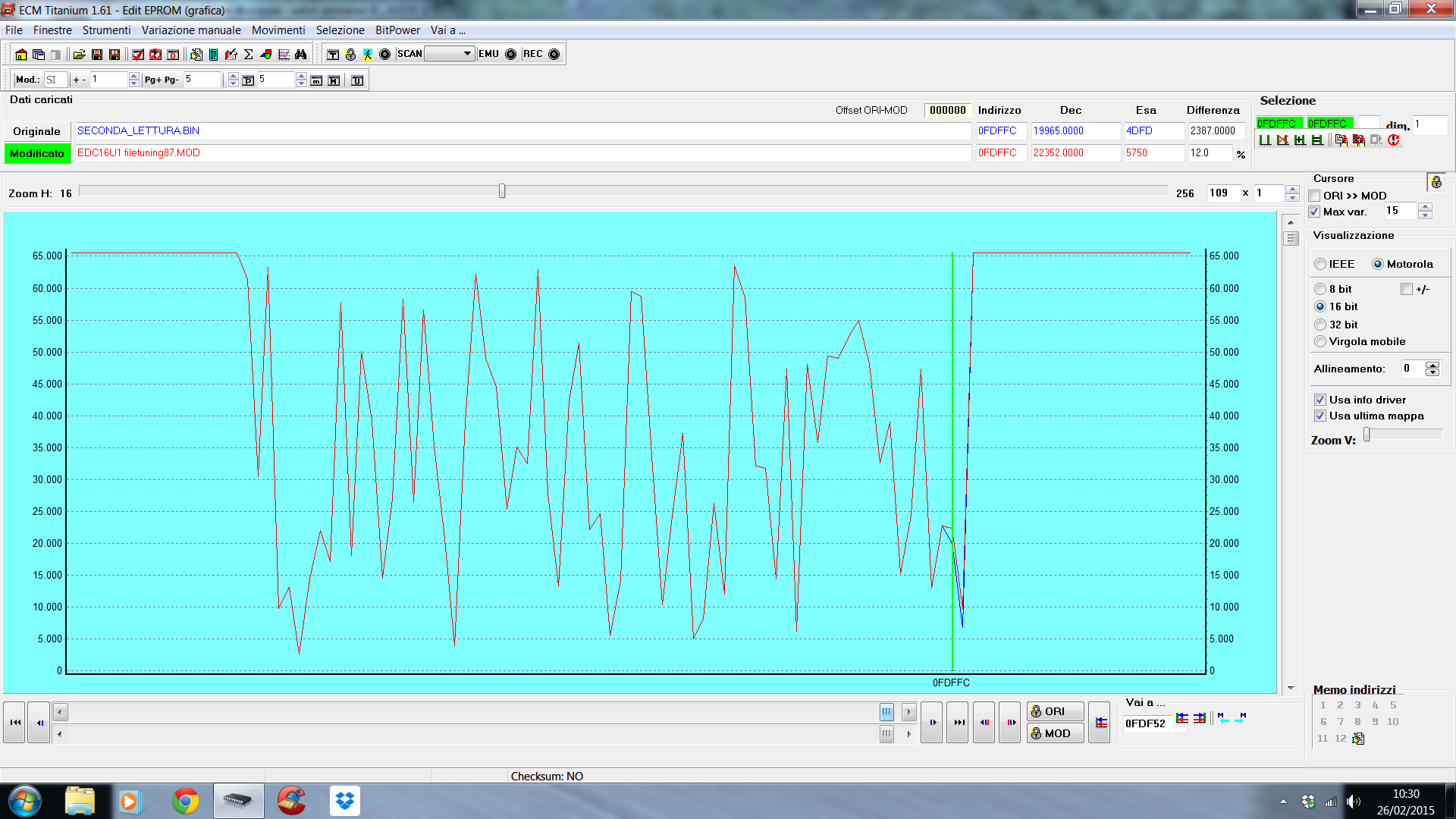1456x819 pixels.
Task: Click the Zoom H slider handle
Action: [502, 192]
